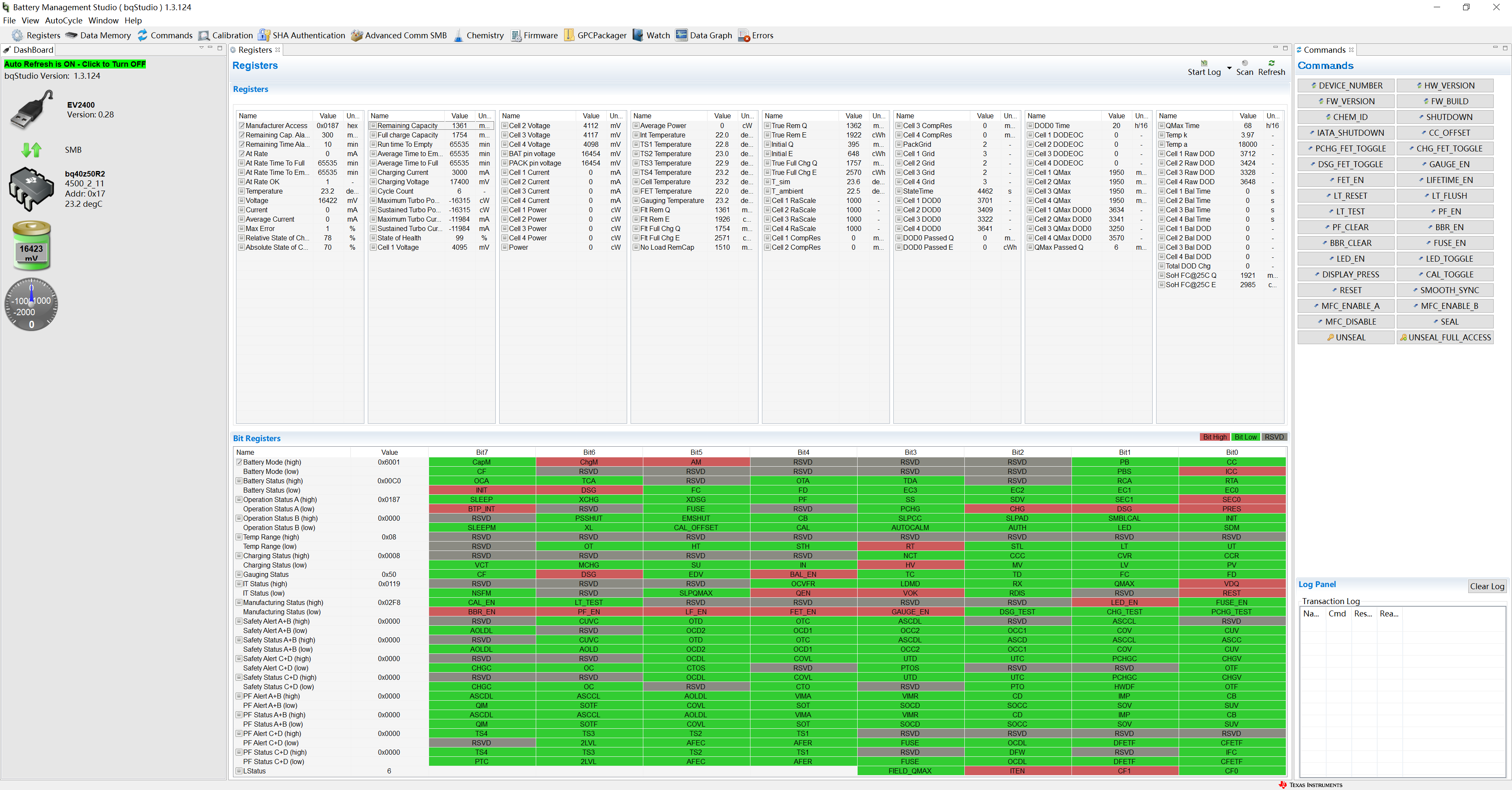The height and width of the screenshot is (790, 1512).
Task: Open the Start Log dropdown arrow
Action: tap(1229, 68)
